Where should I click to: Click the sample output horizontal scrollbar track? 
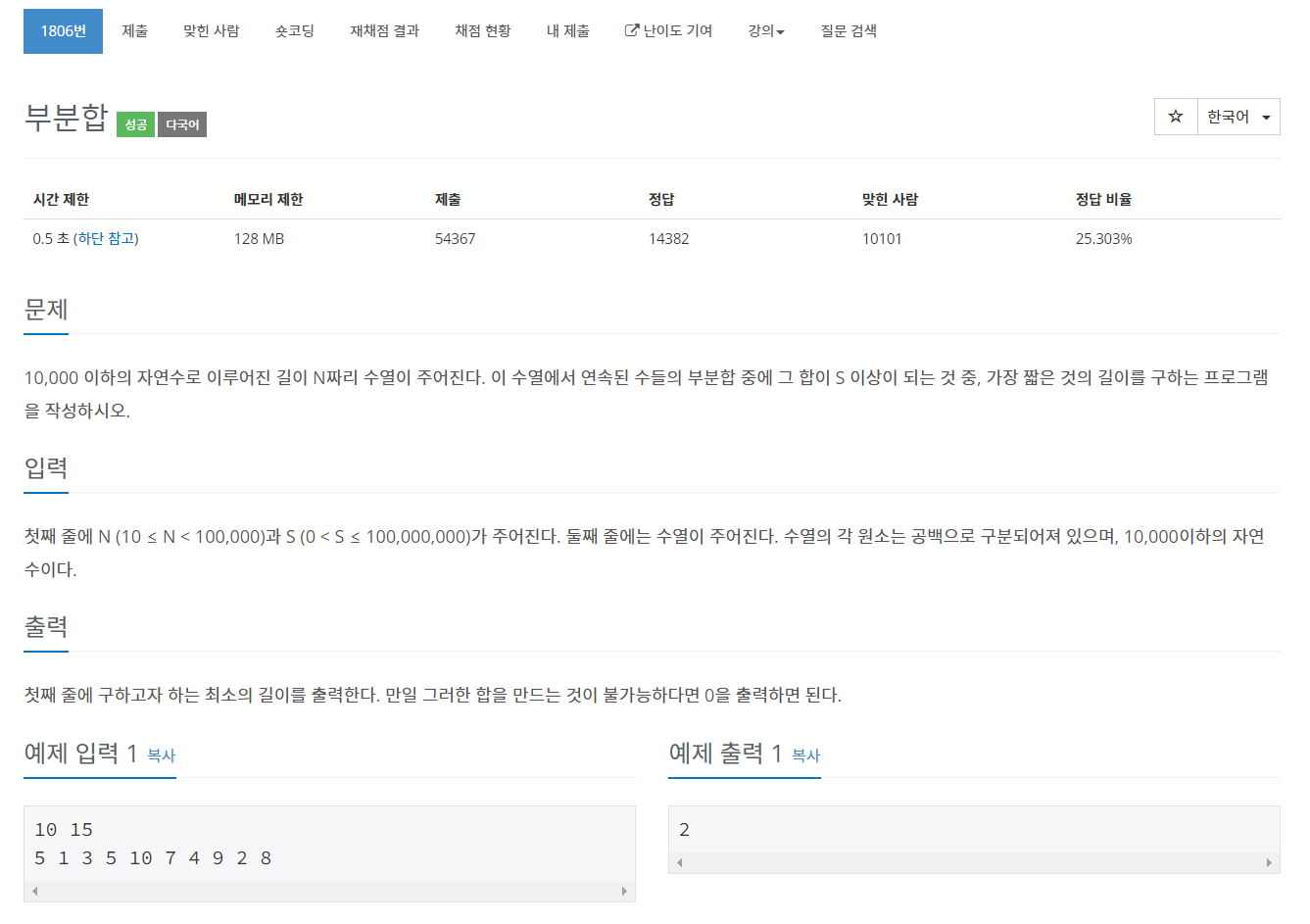pos(974,862)
